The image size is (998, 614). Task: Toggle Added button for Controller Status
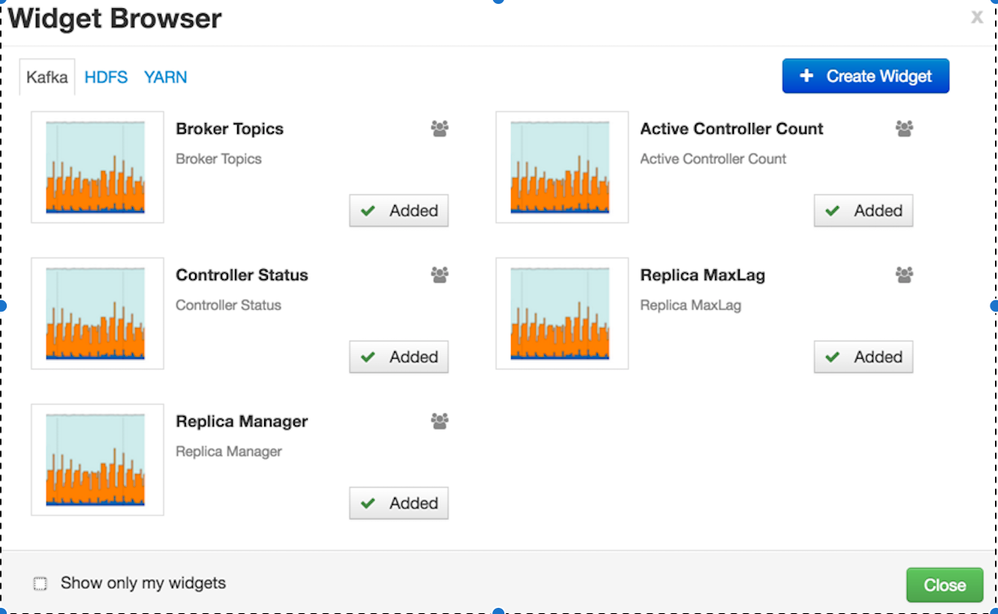point(399,357)
